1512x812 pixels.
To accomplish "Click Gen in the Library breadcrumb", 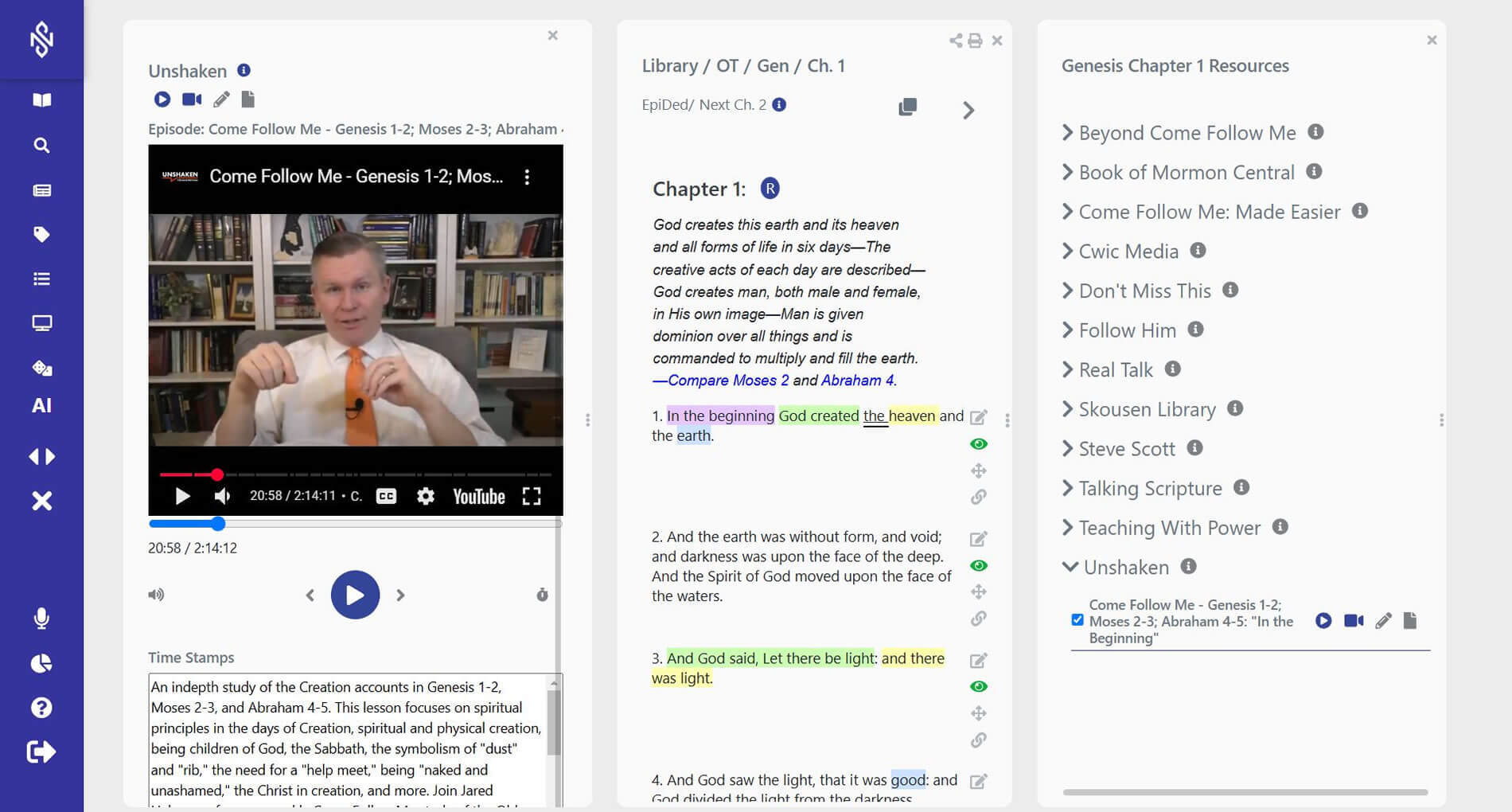I will point(772,66).
